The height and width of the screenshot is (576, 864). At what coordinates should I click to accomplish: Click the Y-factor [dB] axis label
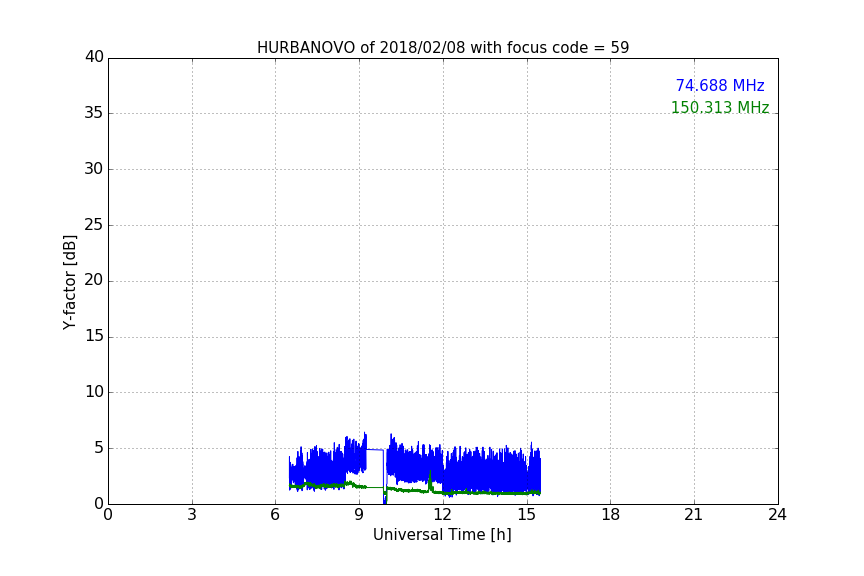69,282
